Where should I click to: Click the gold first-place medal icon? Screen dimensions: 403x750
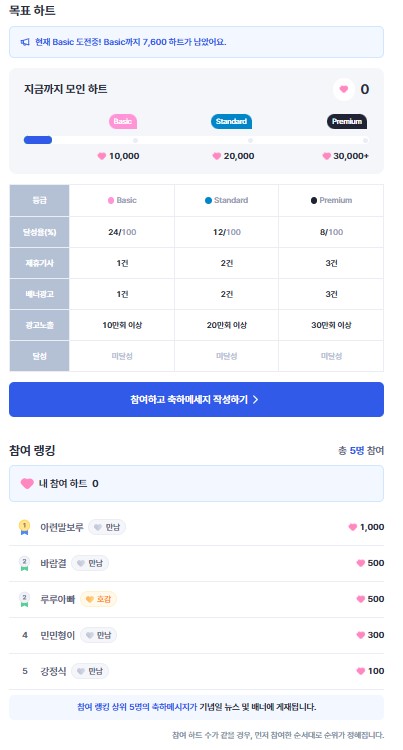click(24, 527)
